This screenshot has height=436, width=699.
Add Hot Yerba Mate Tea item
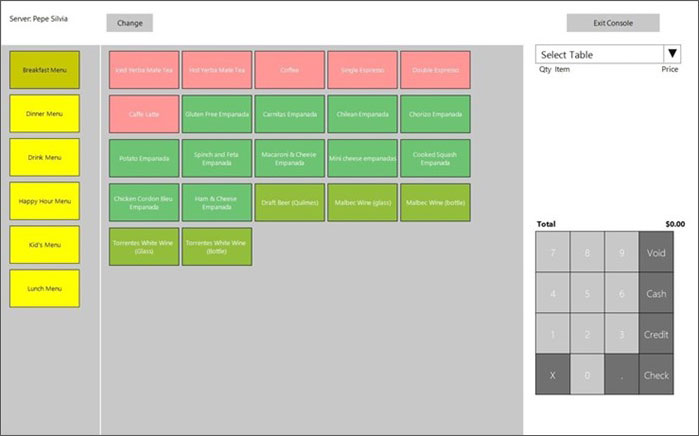[217, 70]
